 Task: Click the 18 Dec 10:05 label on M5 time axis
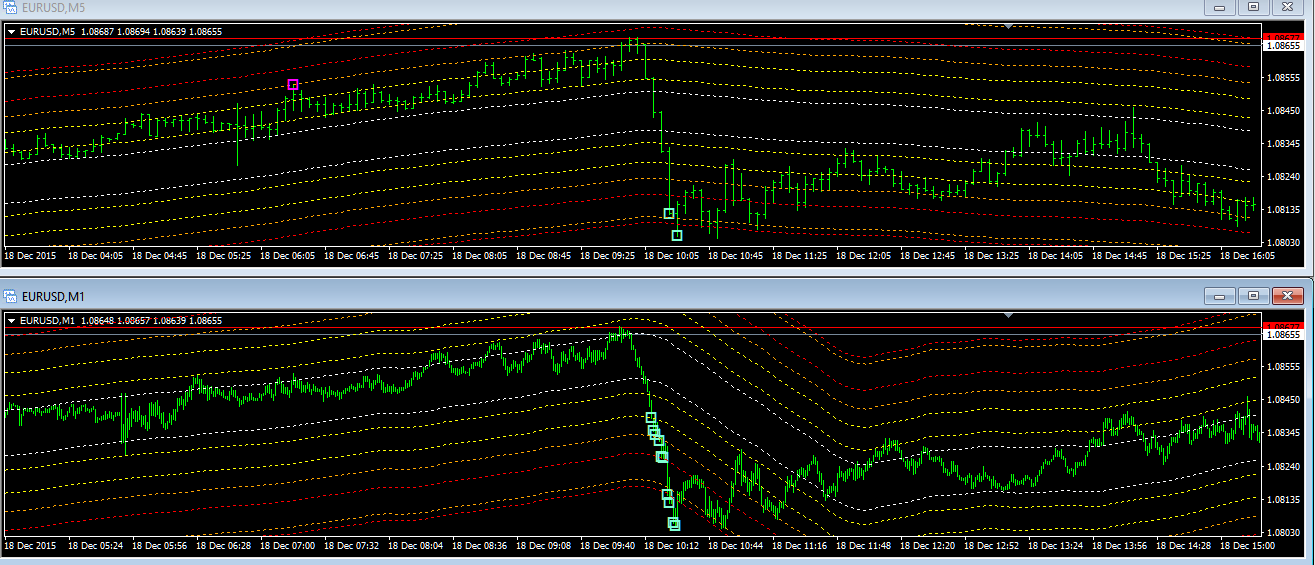[671, 256]
